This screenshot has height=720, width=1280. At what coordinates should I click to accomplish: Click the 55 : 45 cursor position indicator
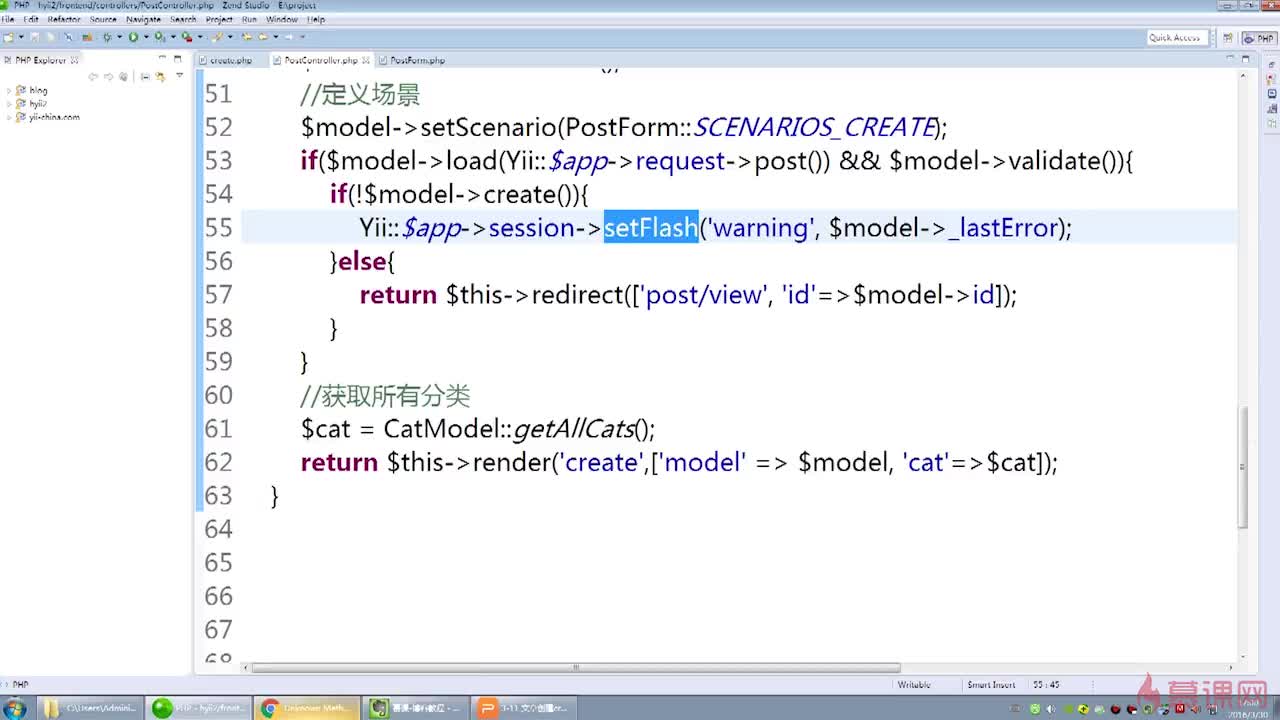click(x=1047, y=685)
